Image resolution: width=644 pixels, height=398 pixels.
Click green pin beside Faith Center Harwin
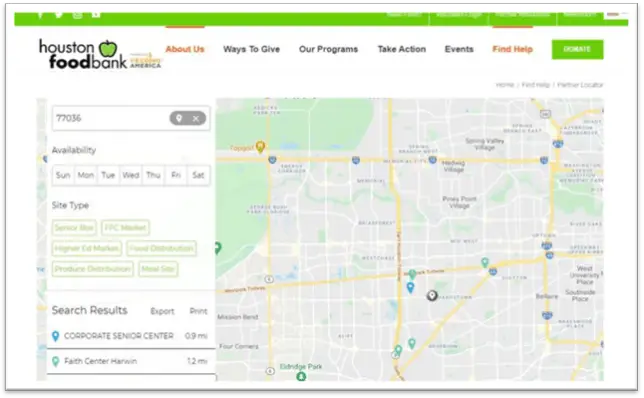(x=55, y=361)
